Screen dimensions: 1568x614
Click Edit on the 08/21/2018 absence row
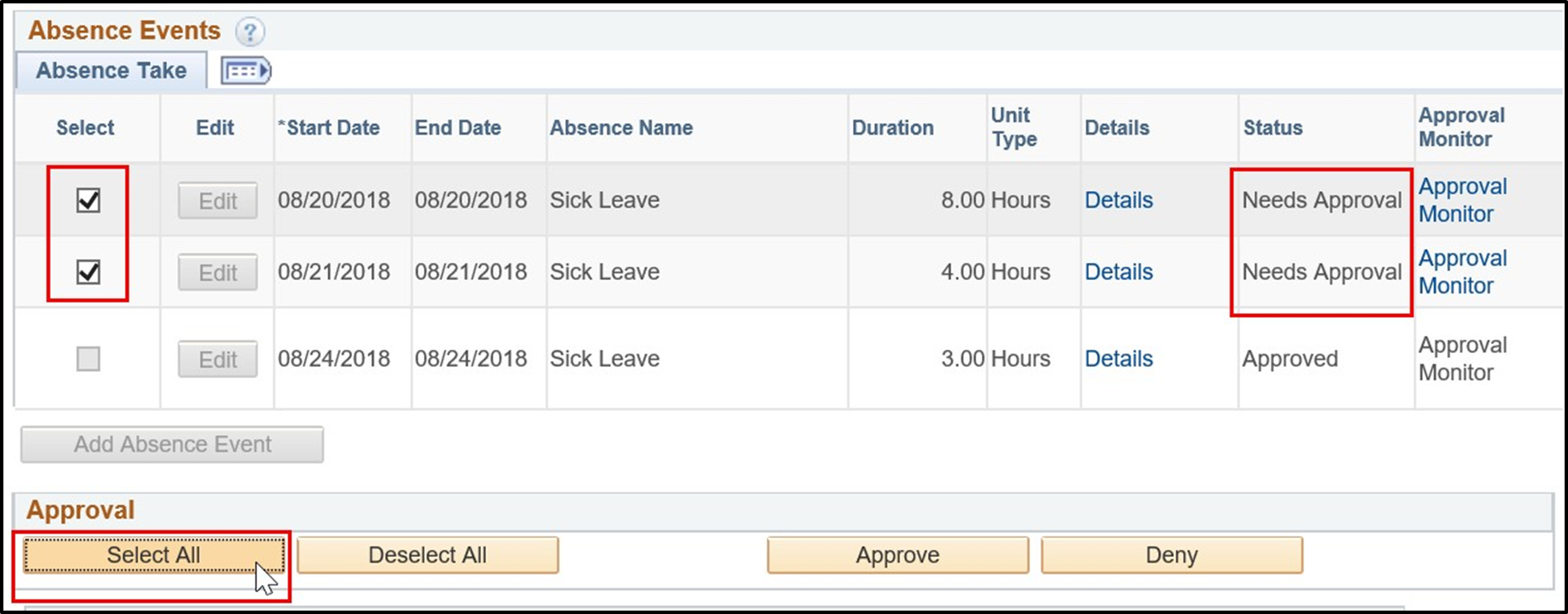point(217,271)
